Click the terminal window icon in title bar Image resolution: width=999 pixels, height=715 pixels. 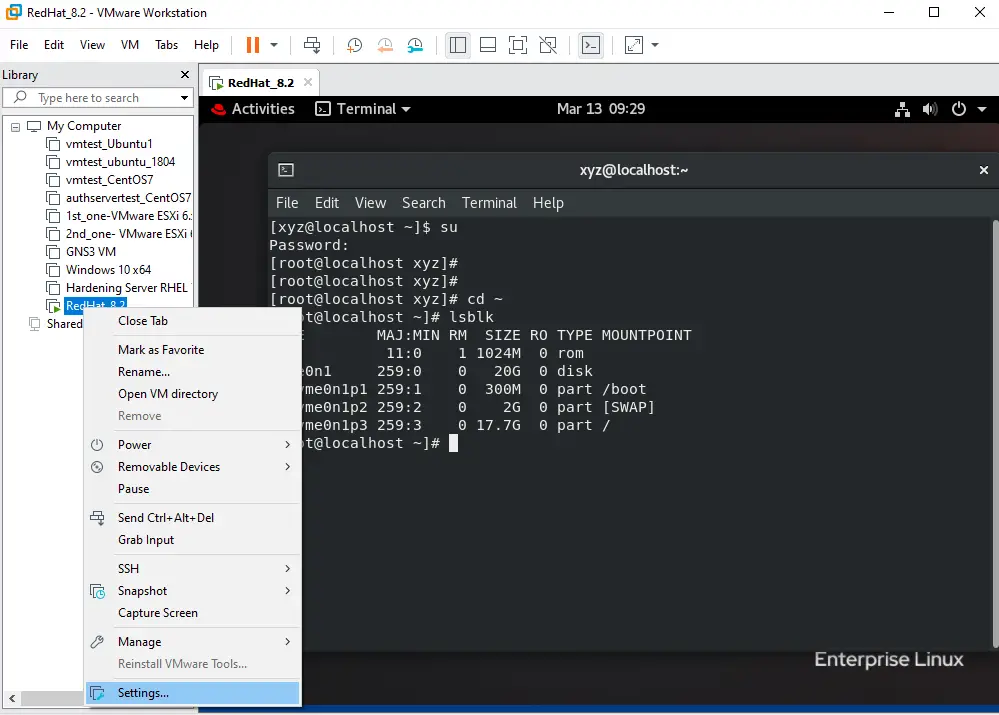click(286, 170)
